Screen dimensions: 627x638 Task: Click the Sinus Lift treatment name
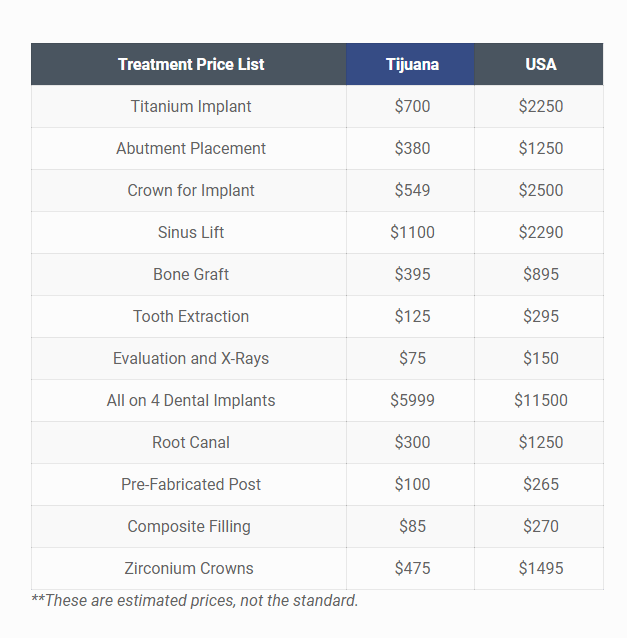pos(191,232)
